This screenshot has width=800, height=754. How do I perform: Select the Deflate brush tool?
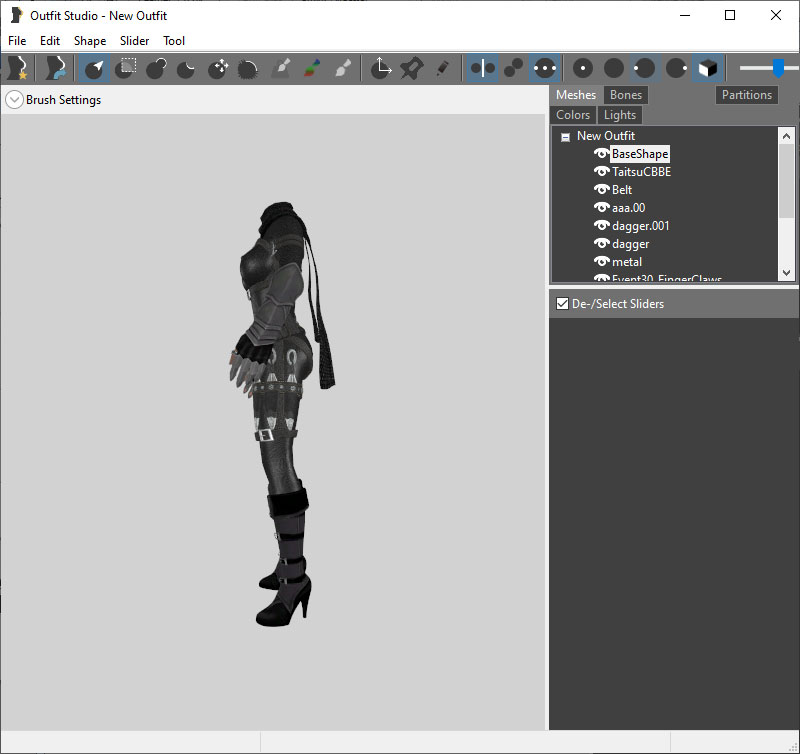(x=186, y=68)
